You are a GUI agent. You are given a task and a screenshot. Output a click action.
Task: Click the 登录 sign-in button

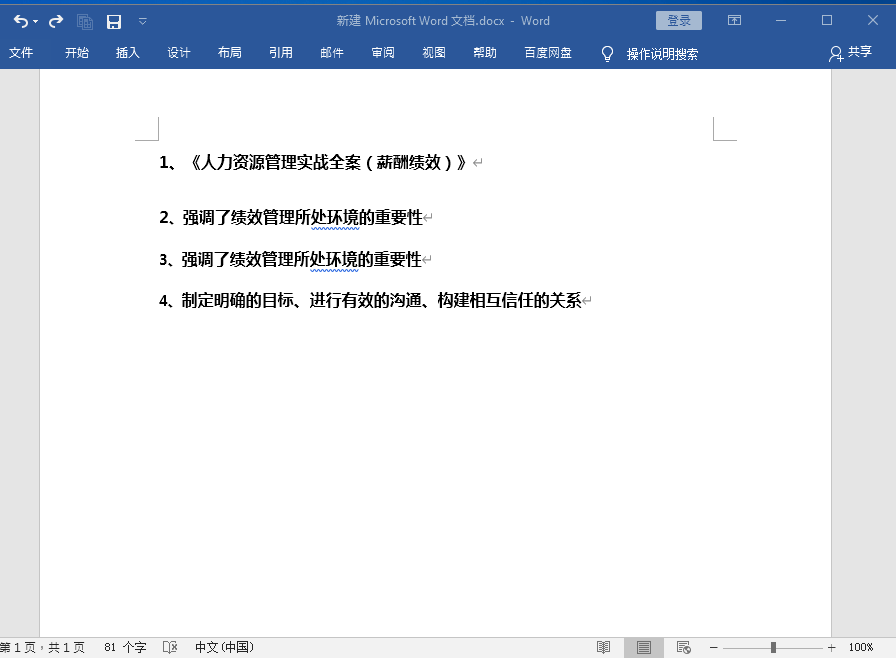click(x=679, y=21)
